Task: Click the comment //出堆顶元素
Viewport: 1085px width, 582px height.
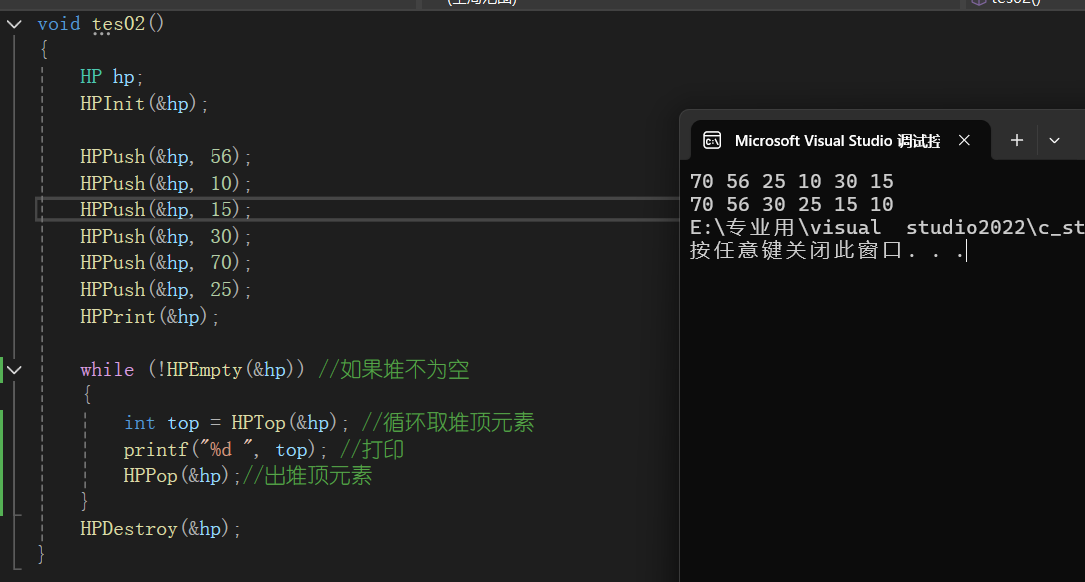Action: tap(307, 475)
